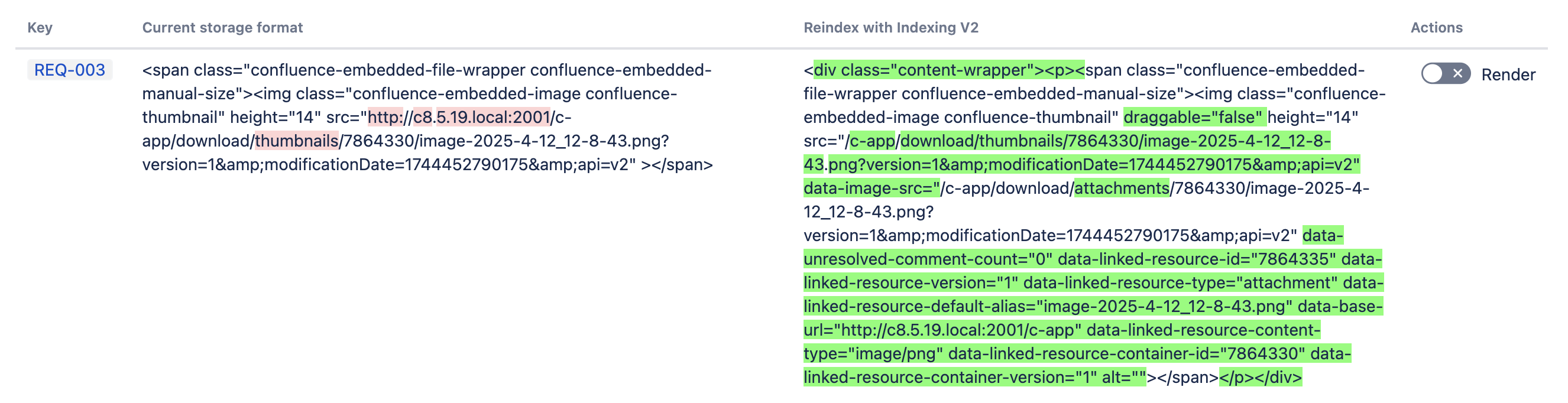The width and height of the screenshot is (1568, 403).
Task: Toggle the Render switch on
Action: tap(1445, 74)
